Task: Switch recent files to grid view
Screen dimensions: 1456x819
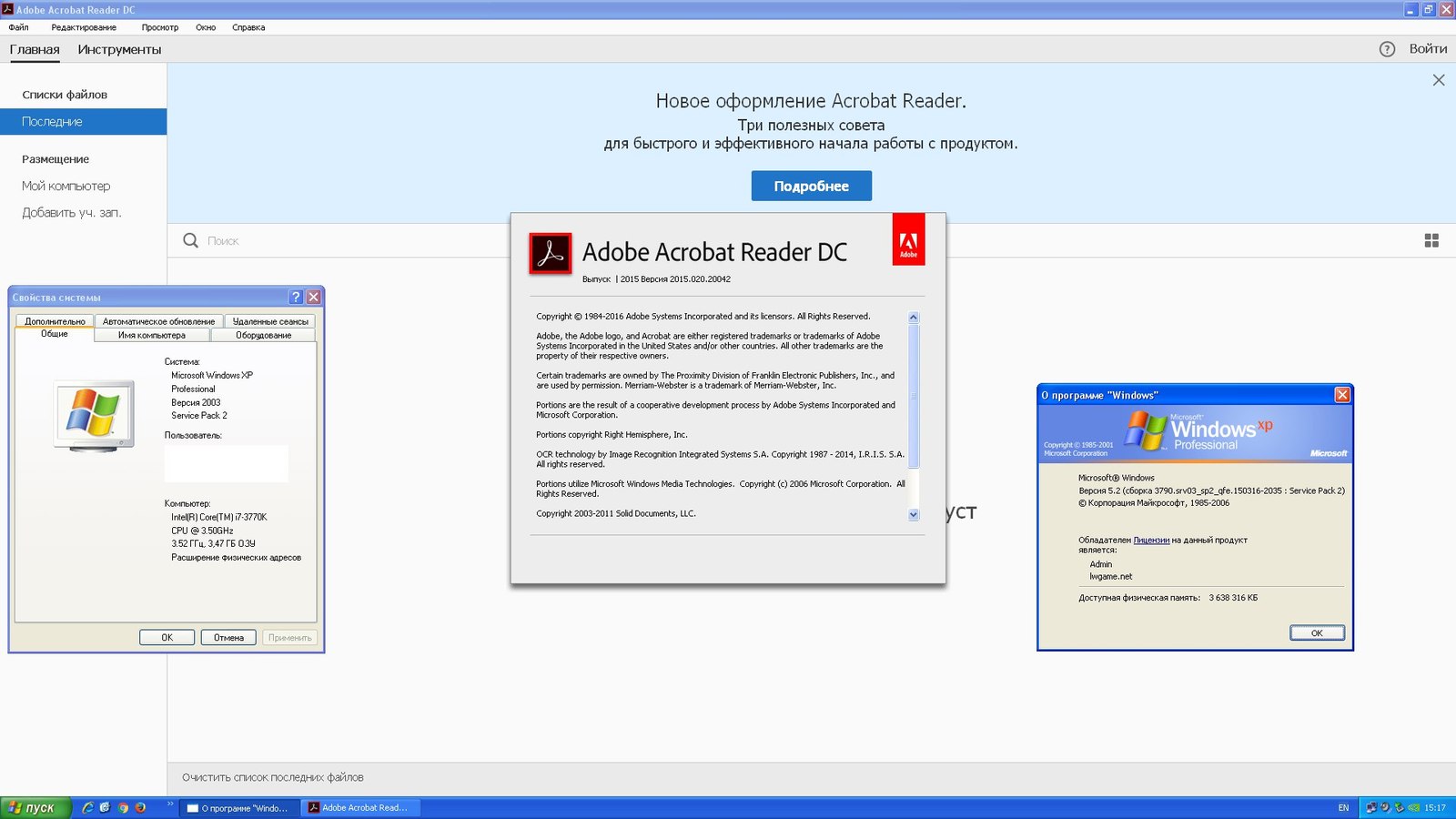Action: (x=1431, y=240)
